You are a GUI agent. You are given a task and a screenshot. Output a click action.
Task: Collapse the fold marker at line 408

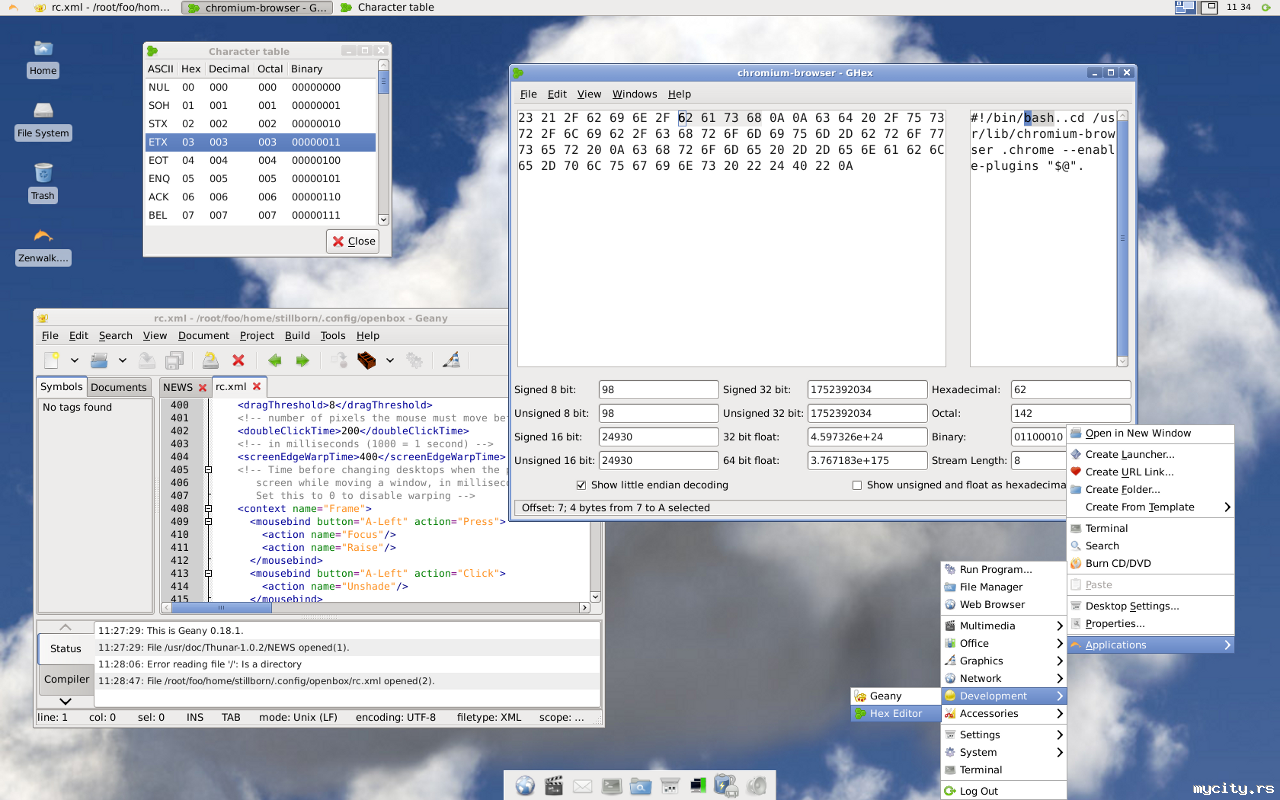tap(208, 509)
